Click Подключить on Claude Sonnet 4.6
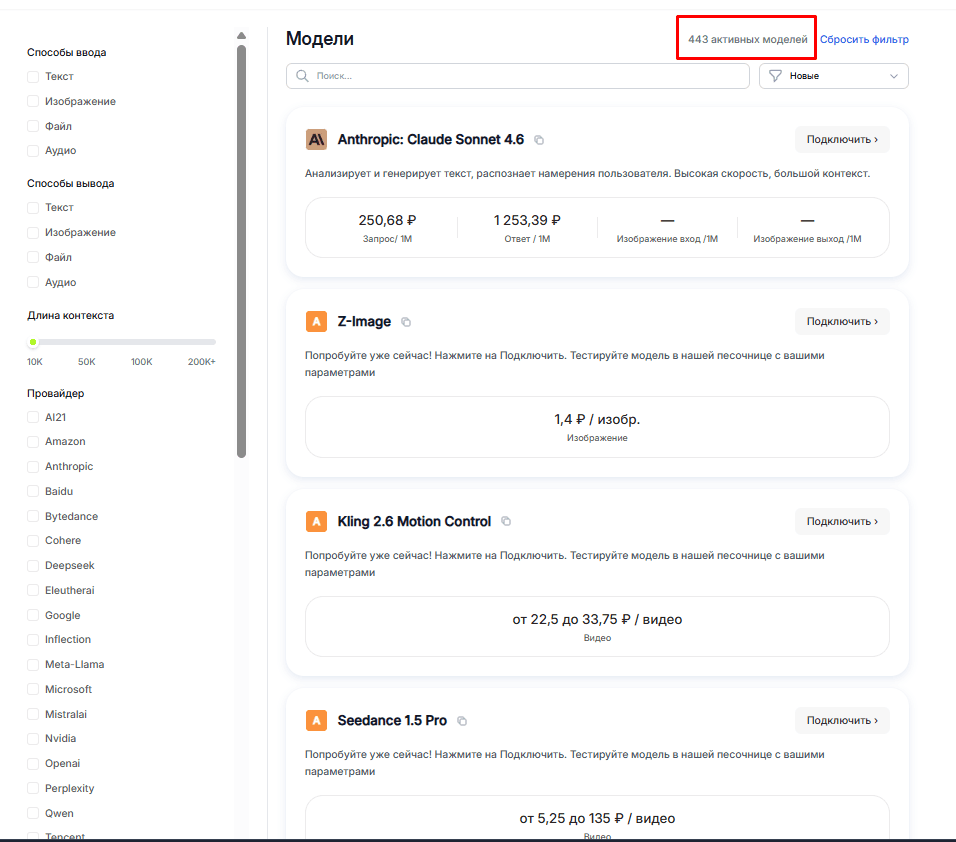Viewport: 956px width, 842px height. point(841,140)
